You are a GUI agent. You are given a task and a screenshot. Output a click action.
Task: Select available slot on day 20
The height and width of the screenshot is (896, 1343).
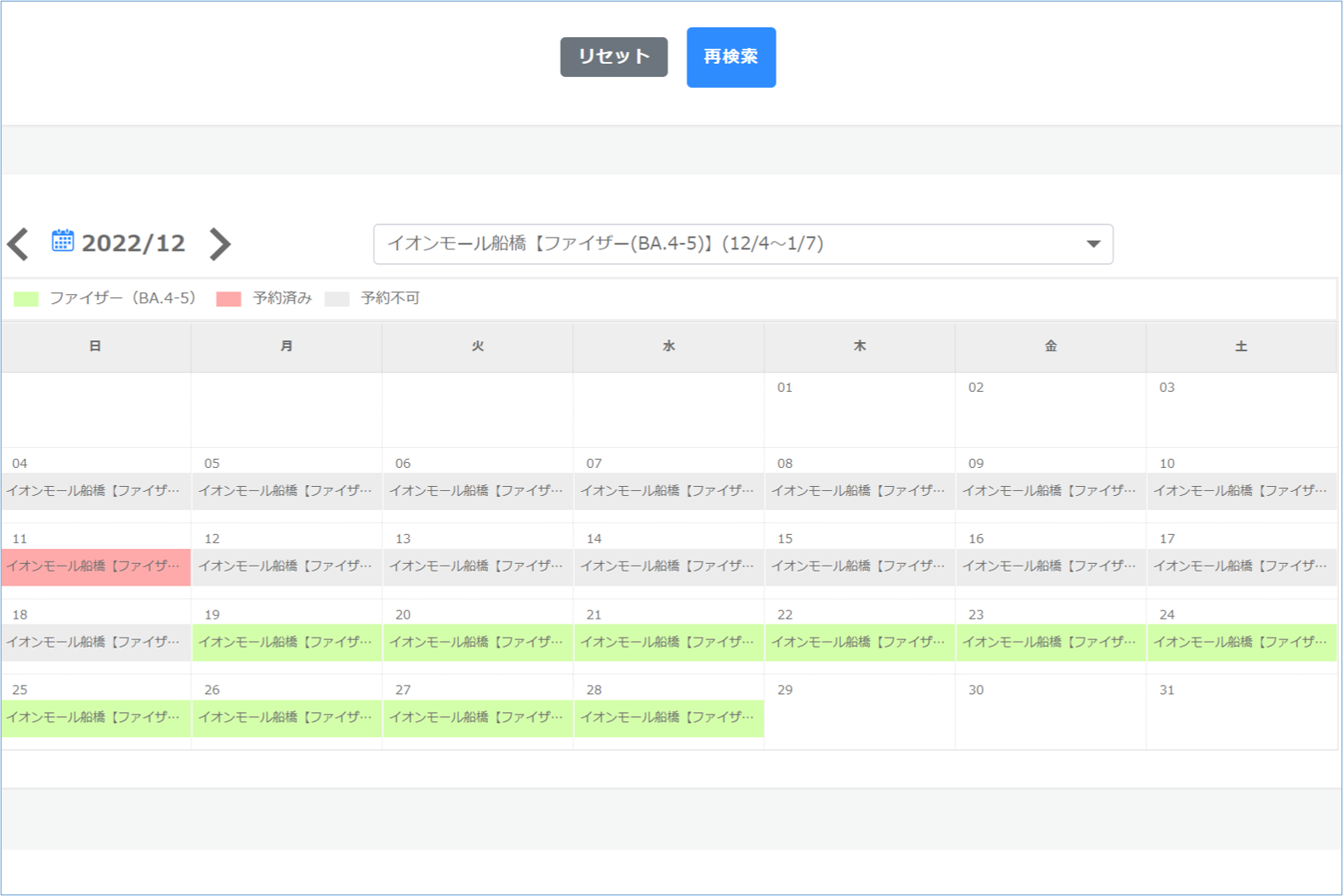pos(478,643)
